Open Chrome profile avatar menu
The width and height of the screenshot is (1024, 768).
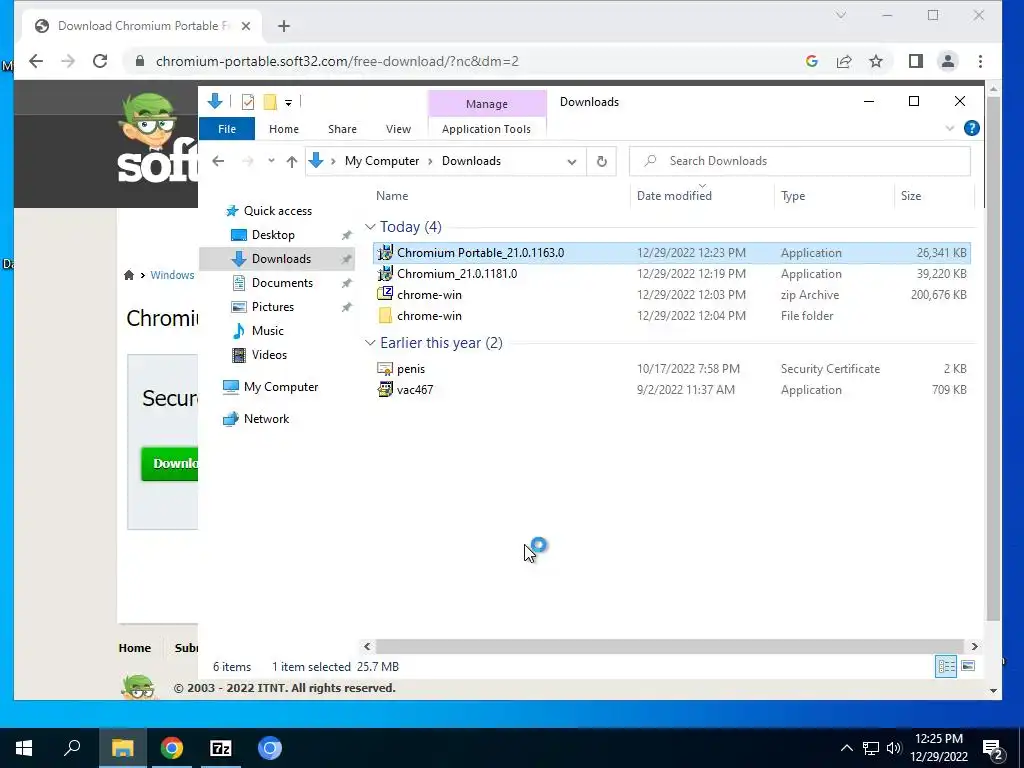pyautogui.click(x=948, y=61)
